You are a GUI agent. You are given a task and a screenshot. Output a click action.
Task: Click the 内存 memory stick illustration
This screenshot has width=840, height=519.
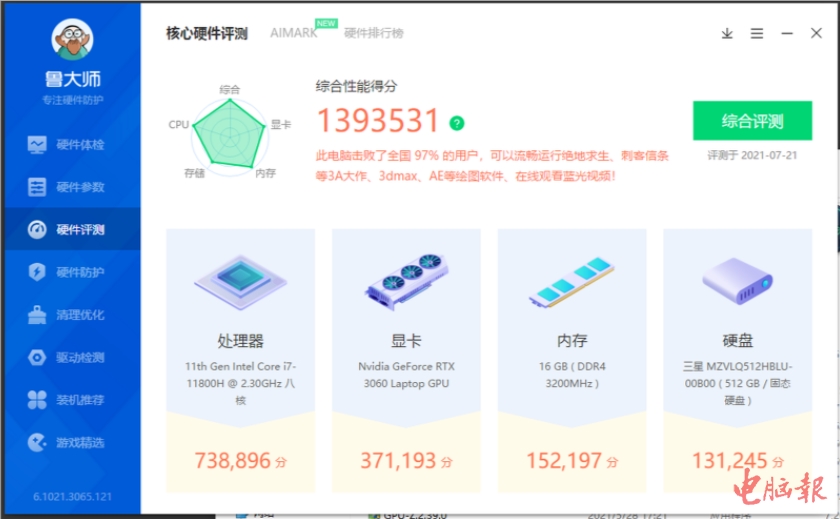pos(572,281)
